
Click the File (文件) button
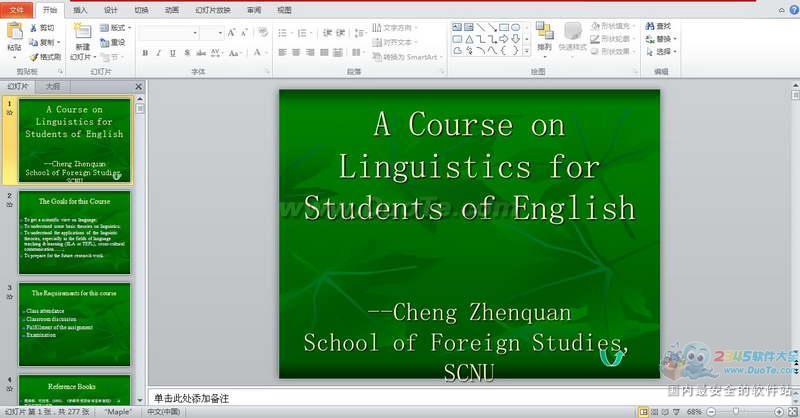pos(17,9)
